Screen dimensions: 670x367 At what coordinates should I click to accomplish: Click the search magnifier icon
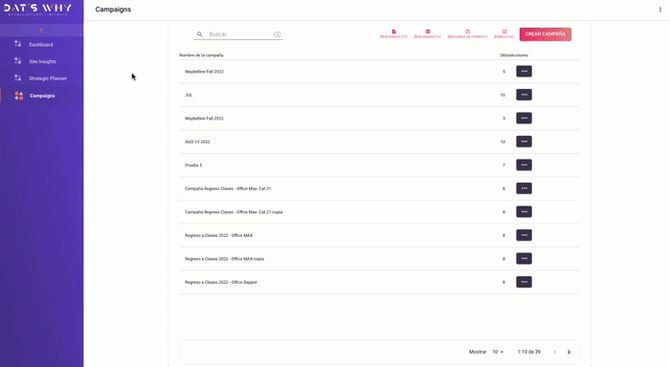pos(200,34)
